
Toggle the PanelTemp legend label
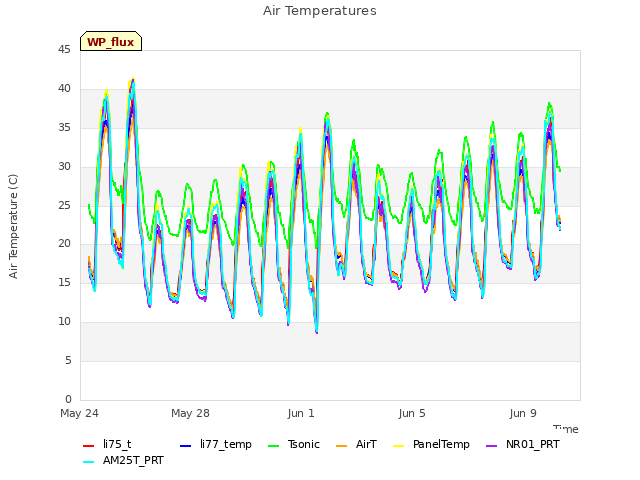click(441, 444)
